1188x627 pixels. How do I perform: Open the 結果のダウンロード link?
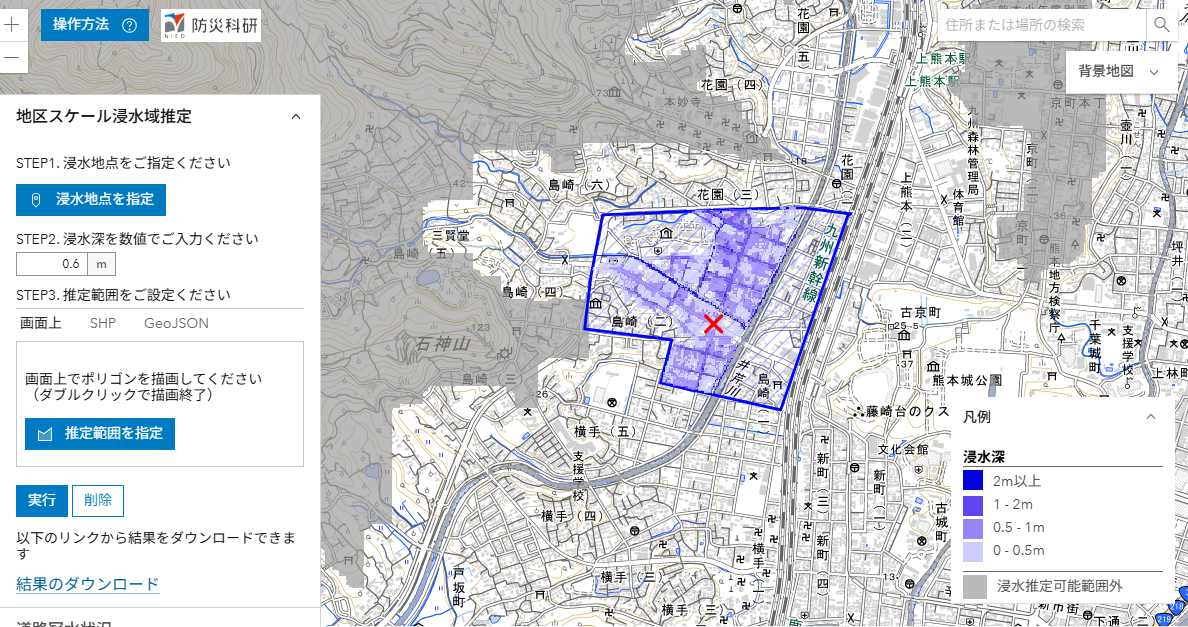(88, 584)
